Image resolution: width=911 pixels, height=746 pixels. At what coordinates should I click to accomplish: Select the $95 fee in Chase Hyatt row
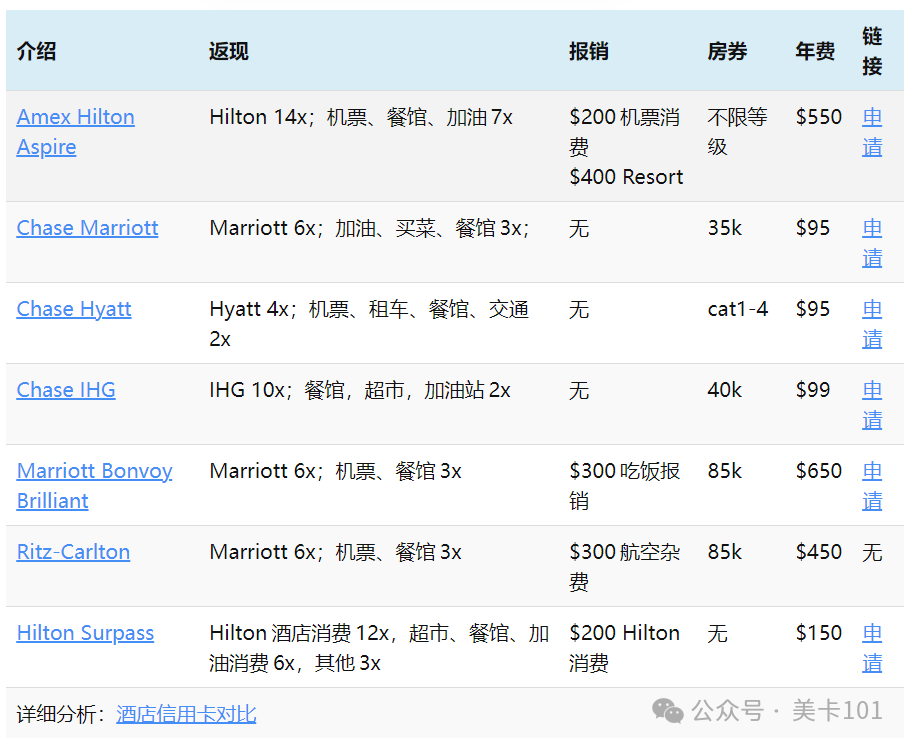(813, 309)
